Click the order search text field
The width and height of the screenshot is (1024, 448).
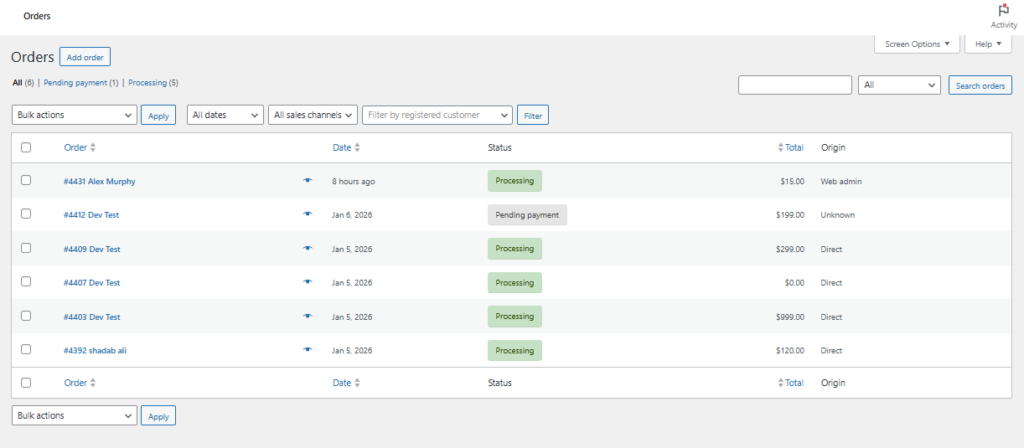[x=794, y=86]
